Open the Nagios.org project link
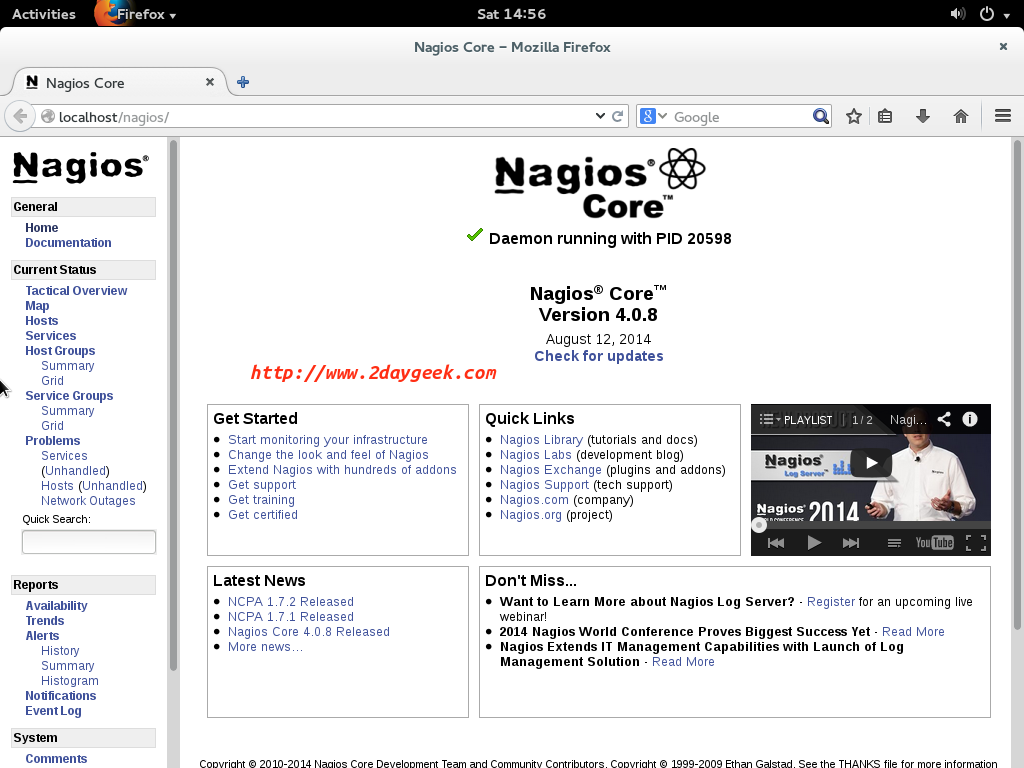The width and height of the screenshot is (1024, 768). [x=531, y=515]
